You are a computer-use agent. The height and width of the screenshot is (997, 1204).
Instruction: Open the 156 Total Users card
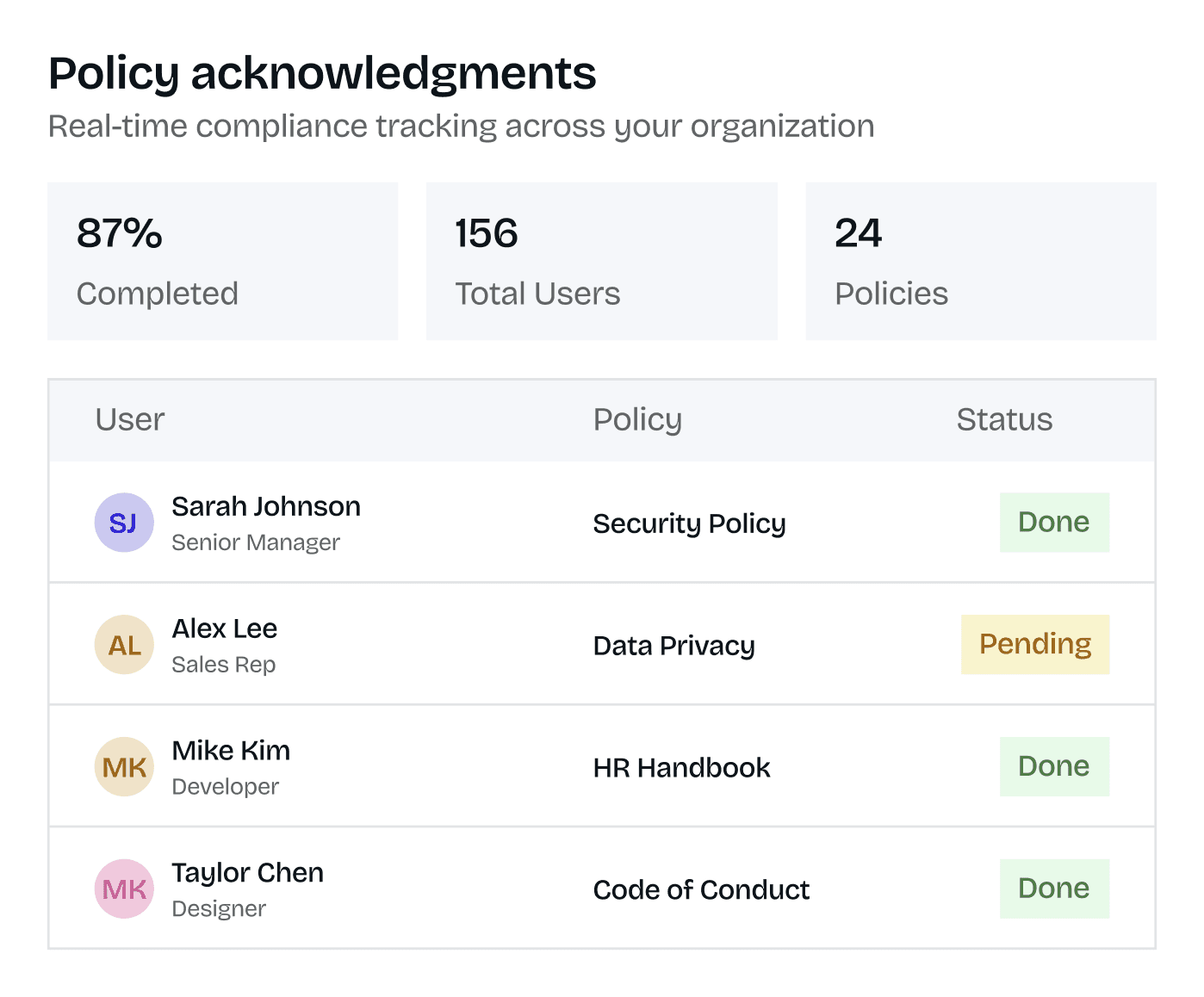point(601,261)
